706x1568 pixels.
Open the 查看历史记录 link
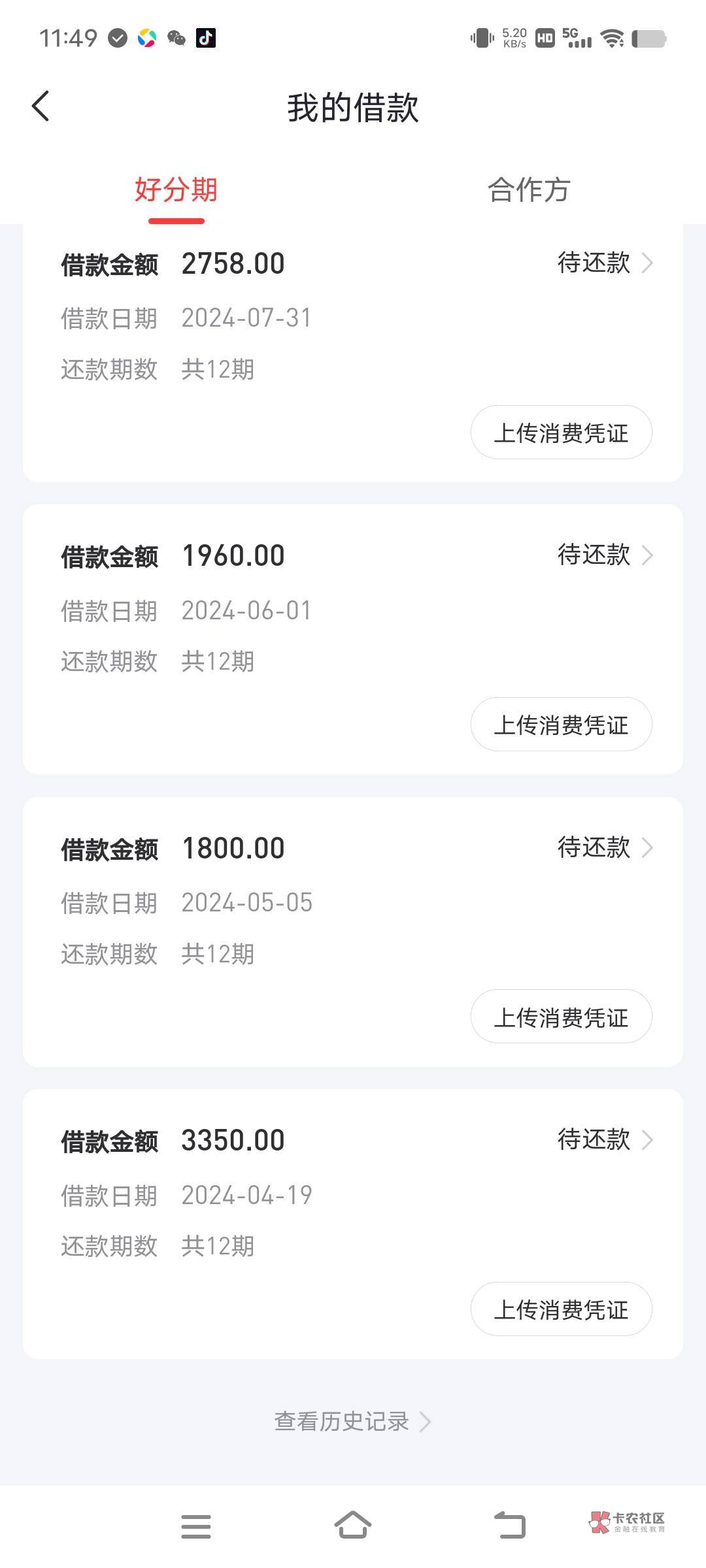[x=352, y=1422]
